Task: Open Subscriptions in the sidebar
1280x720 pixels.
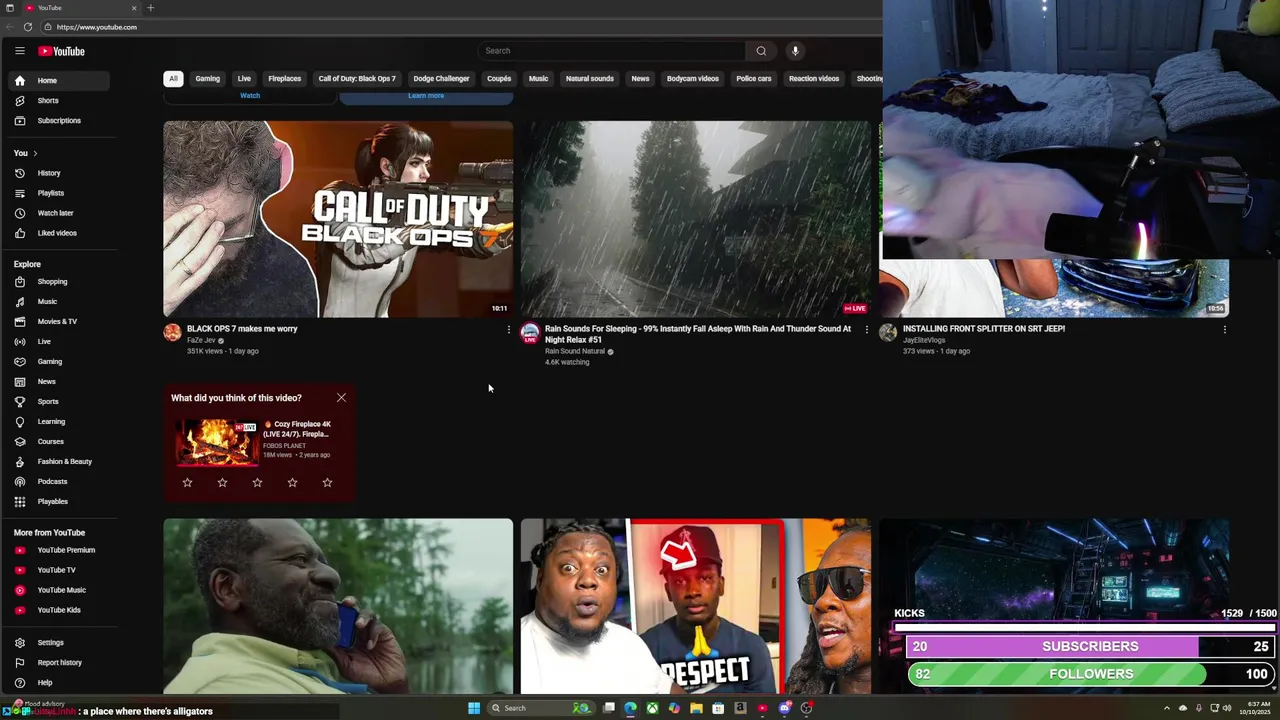Action: (59, 120)
